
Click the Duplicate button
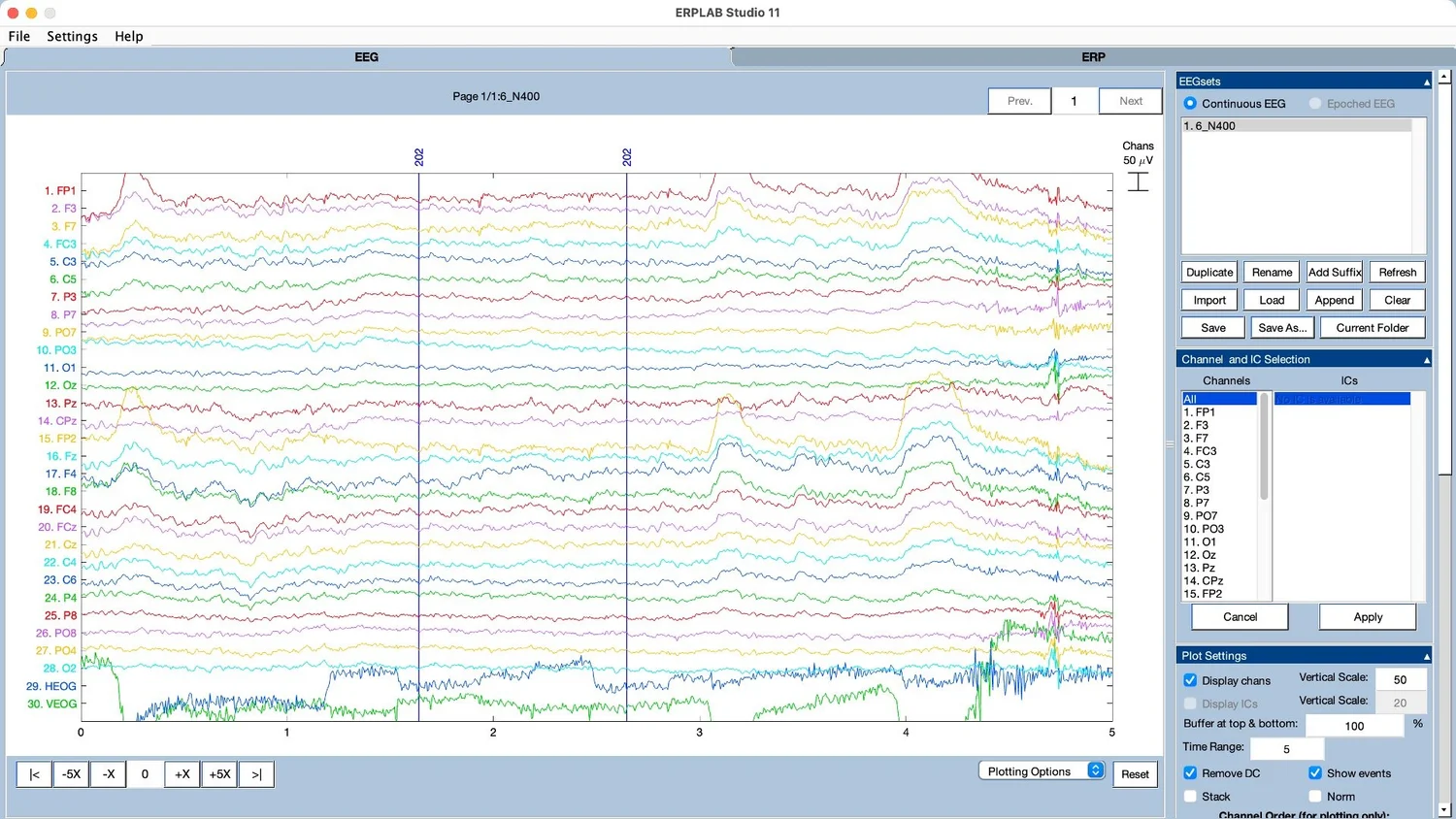pyautogui.click(x=1209, y=273)
